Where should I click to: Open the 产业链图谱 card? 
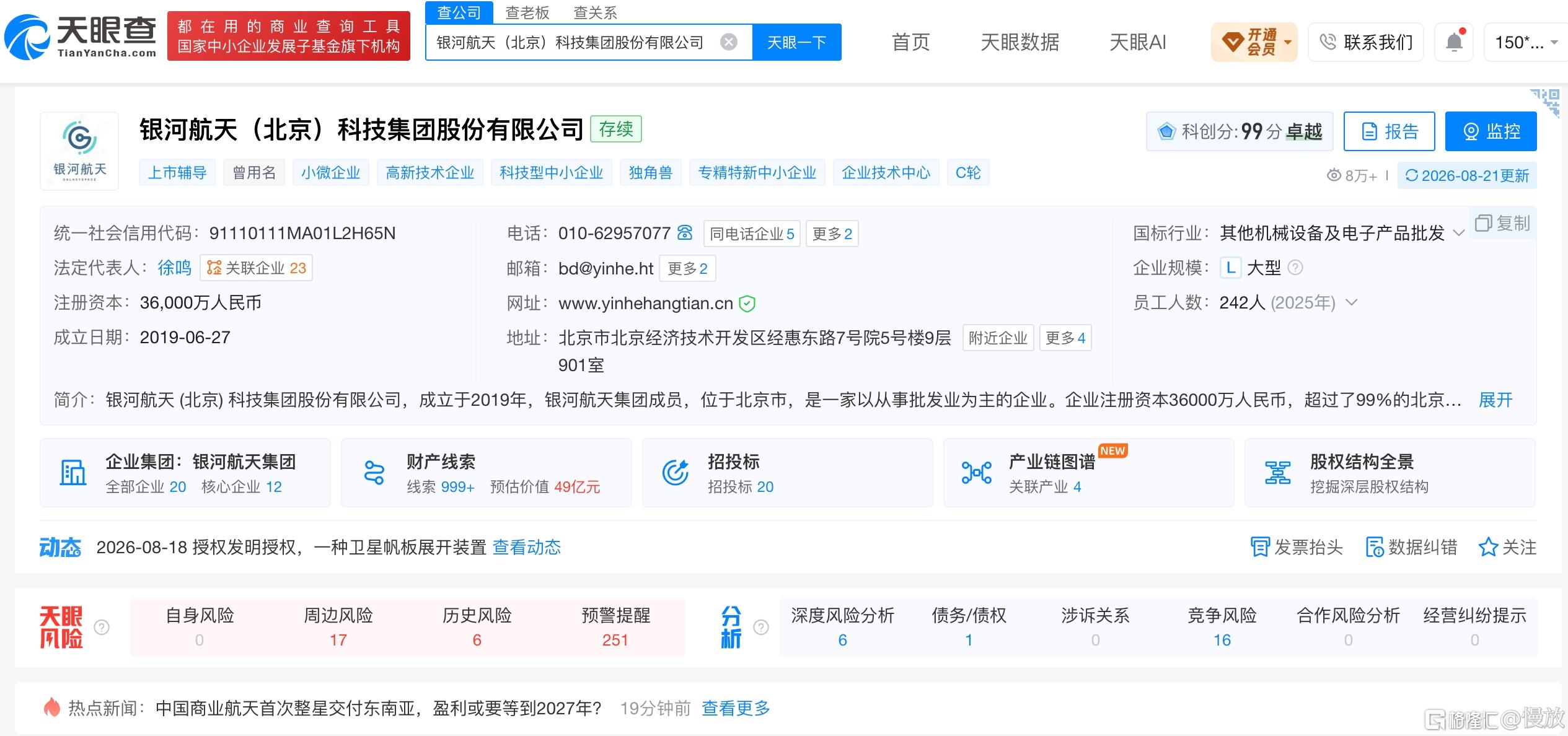click(1089, 473)
